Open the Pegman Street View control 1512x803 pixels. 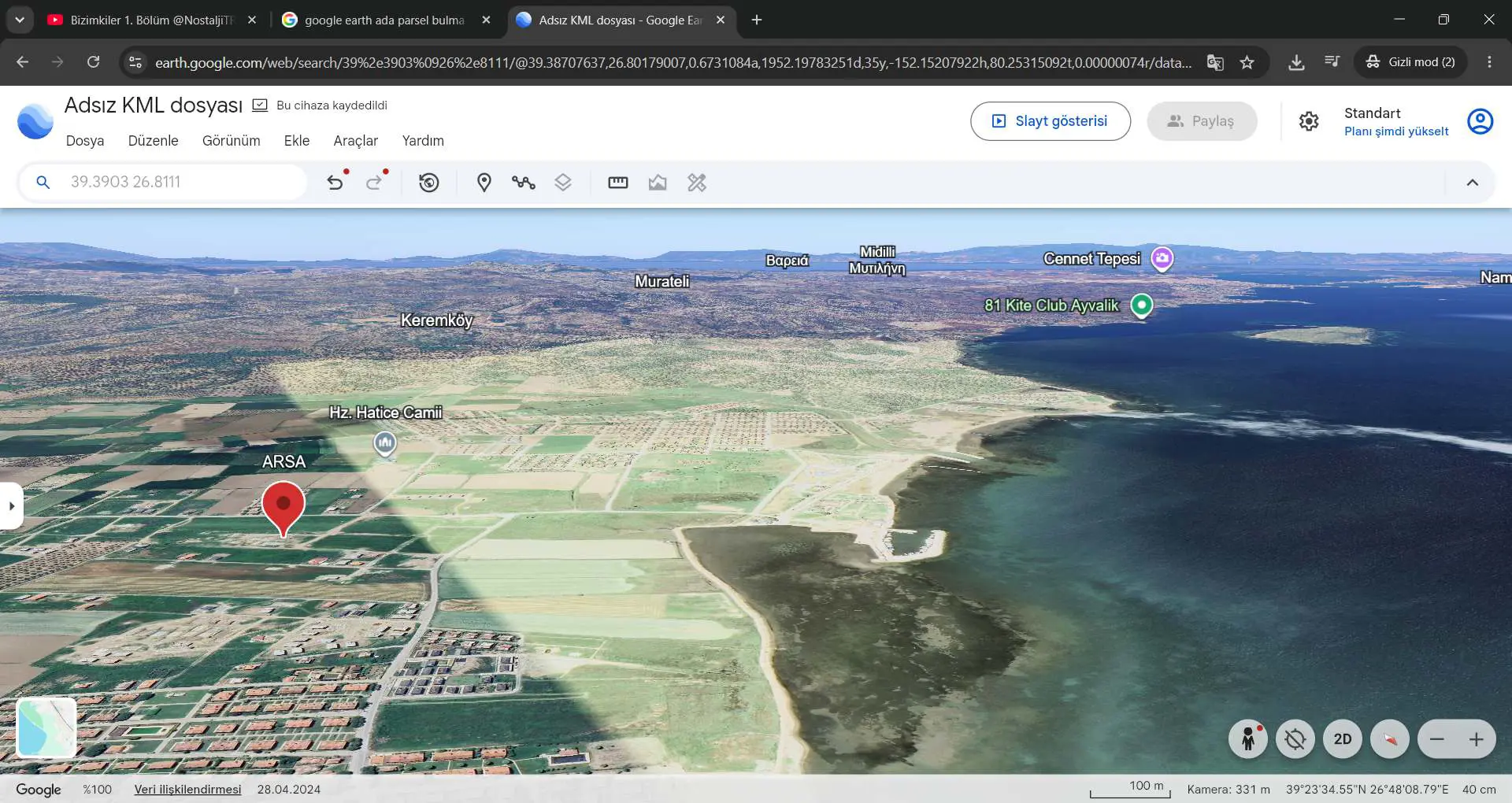(x=1248, y=739)
